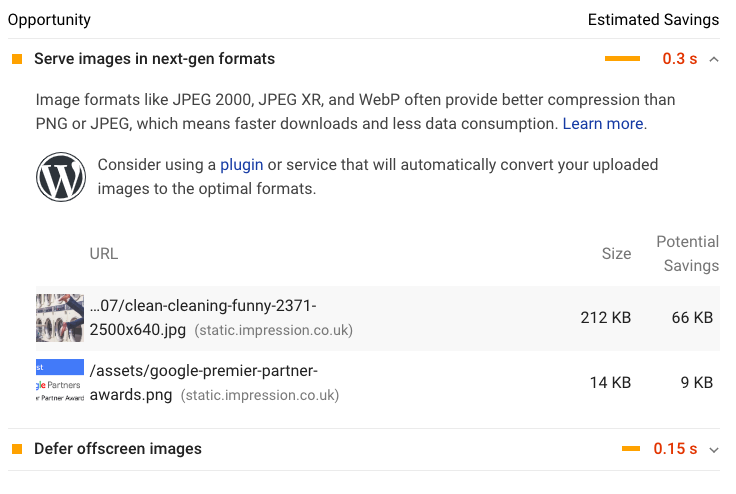736x494 pixels.
Task: Click the google-premier-partner-awards.png URL
Action: 204,382
